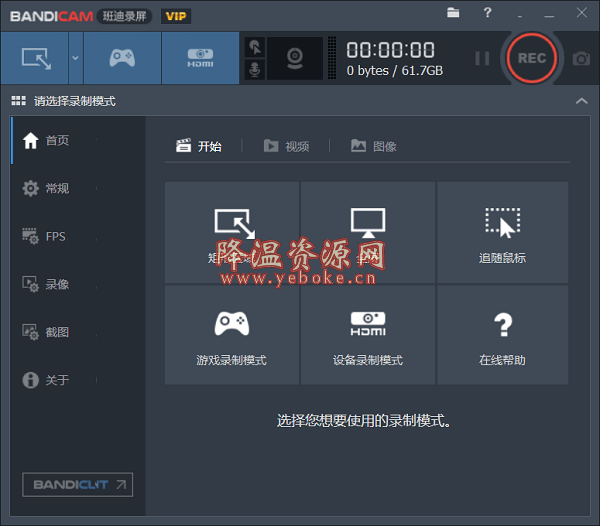The height and width of the screenshot is (526, 600).
Task: Choose the fullscreen recording tile
Action: (x=368, y=233)
